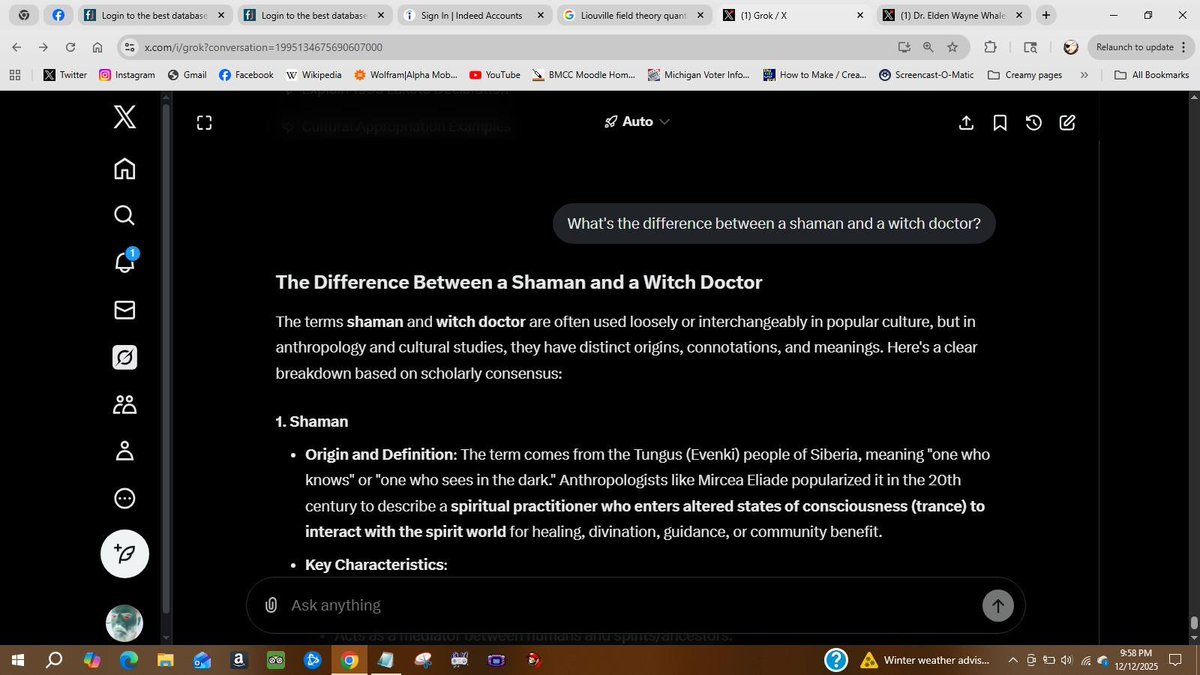Open the Creamy pages bookmark folder
1200x675 pixels.
(1025, 75)
